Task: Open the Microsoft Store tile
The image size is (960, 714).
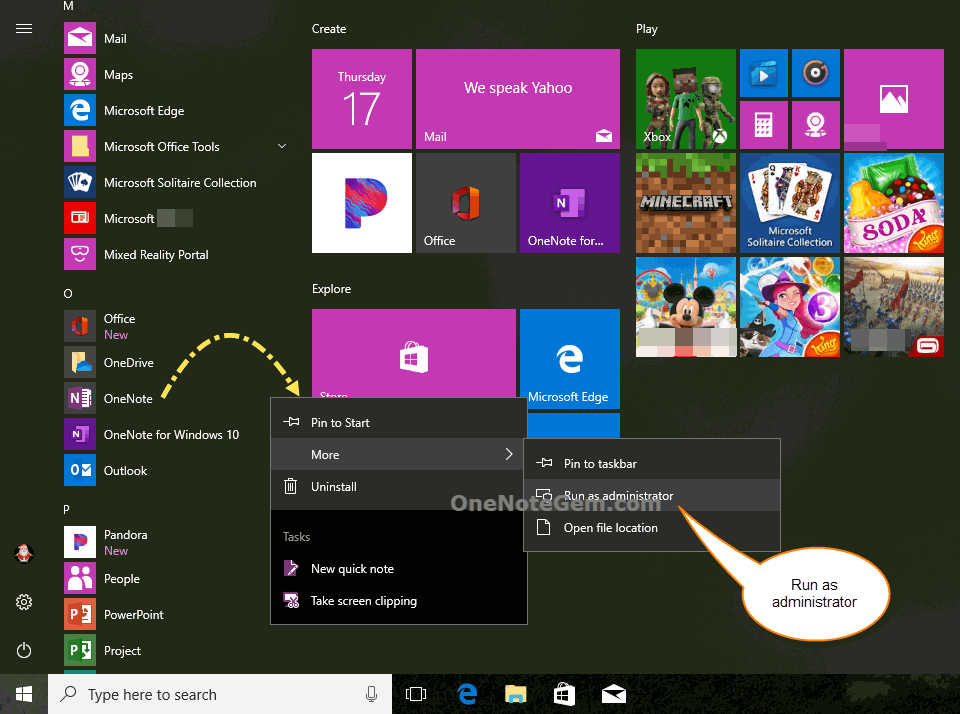Action: 413,354
